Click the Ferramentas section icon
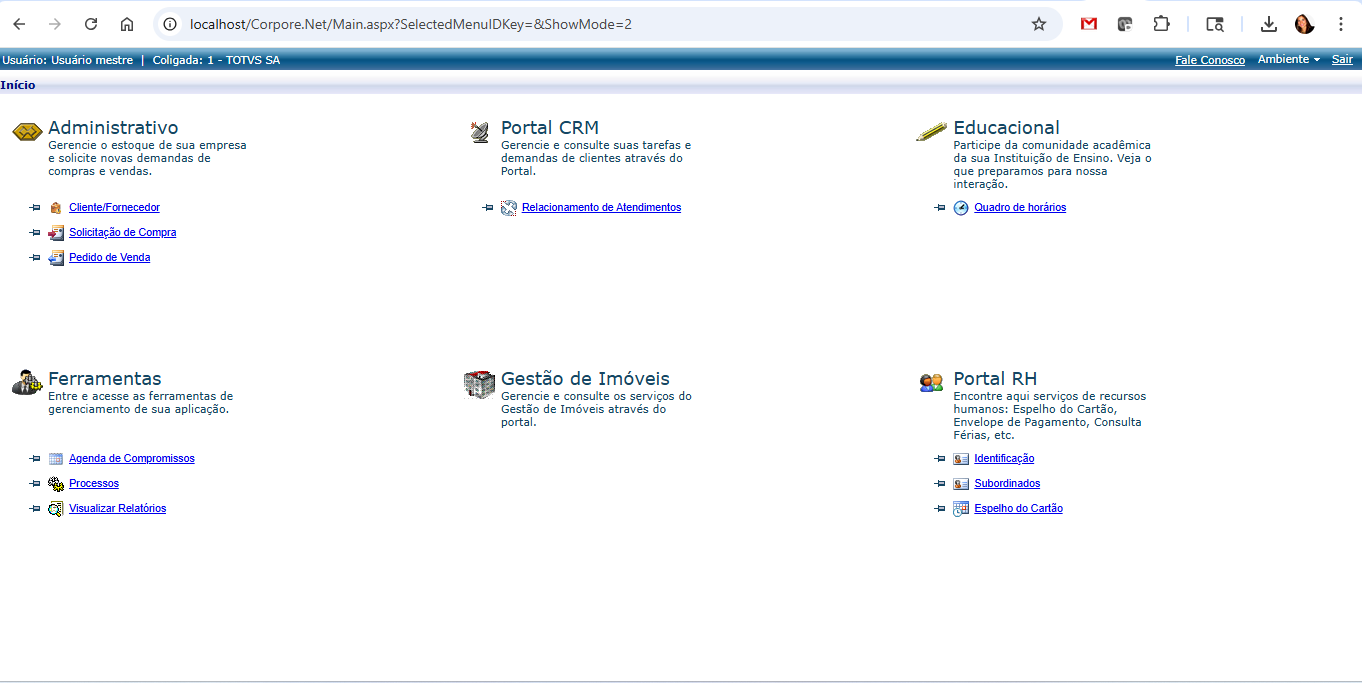 (27, 382)
